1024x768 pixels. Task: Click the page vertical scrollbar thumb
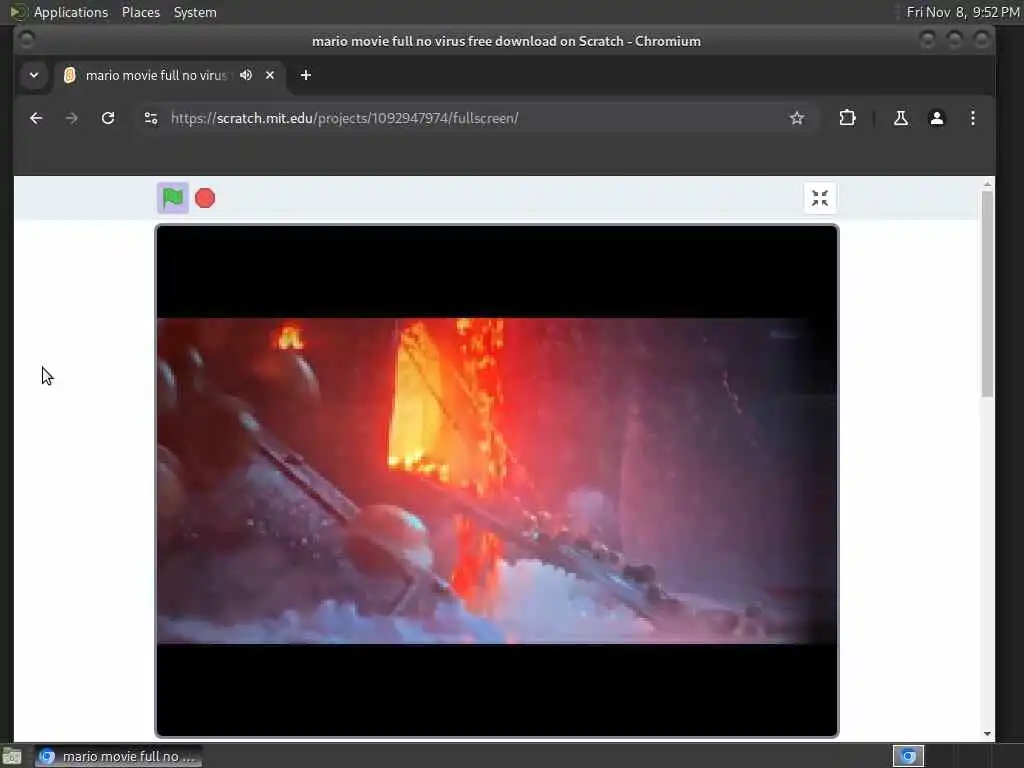pos(987,294)
